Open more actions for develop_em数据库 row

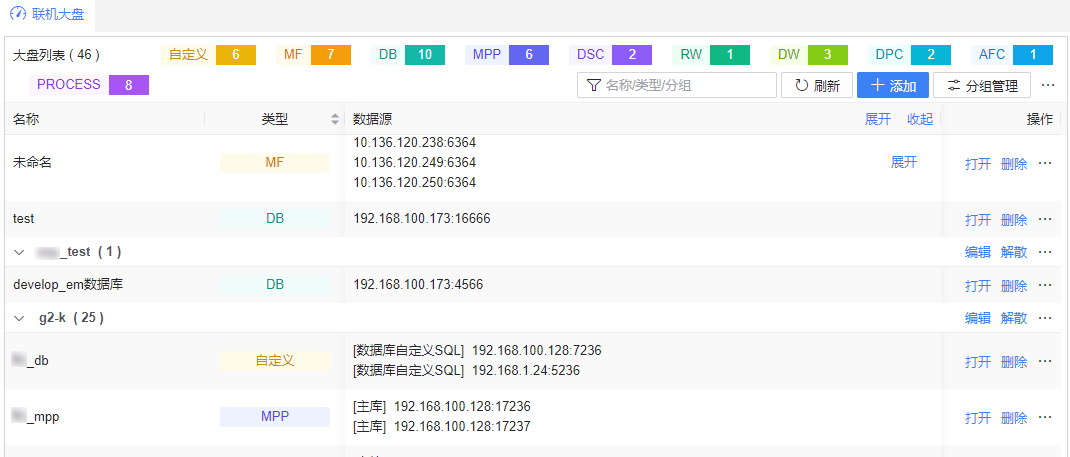point(1045,285)
